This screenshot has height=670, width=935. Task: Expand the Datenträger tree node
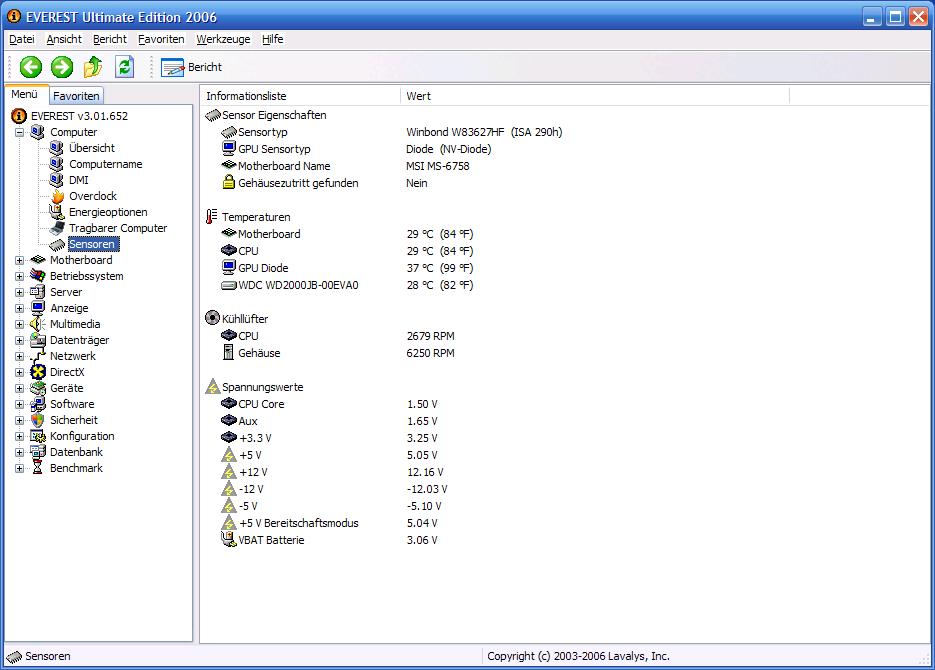click(x=20, y=340)
